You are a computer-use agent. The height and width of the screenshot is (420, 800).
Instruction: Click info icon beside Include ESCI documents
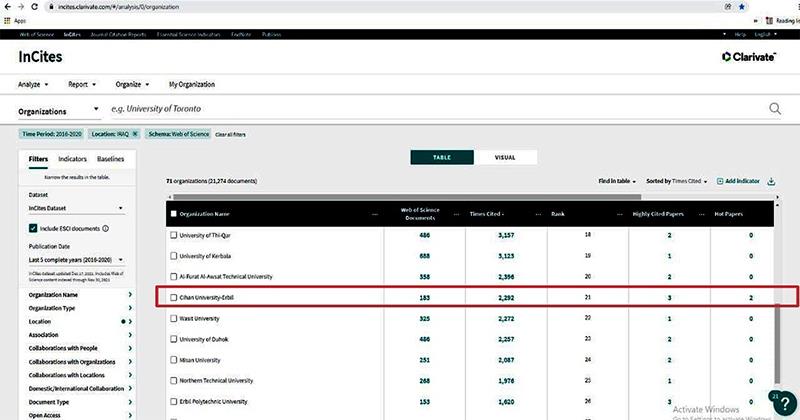click(x=106, y=229)
